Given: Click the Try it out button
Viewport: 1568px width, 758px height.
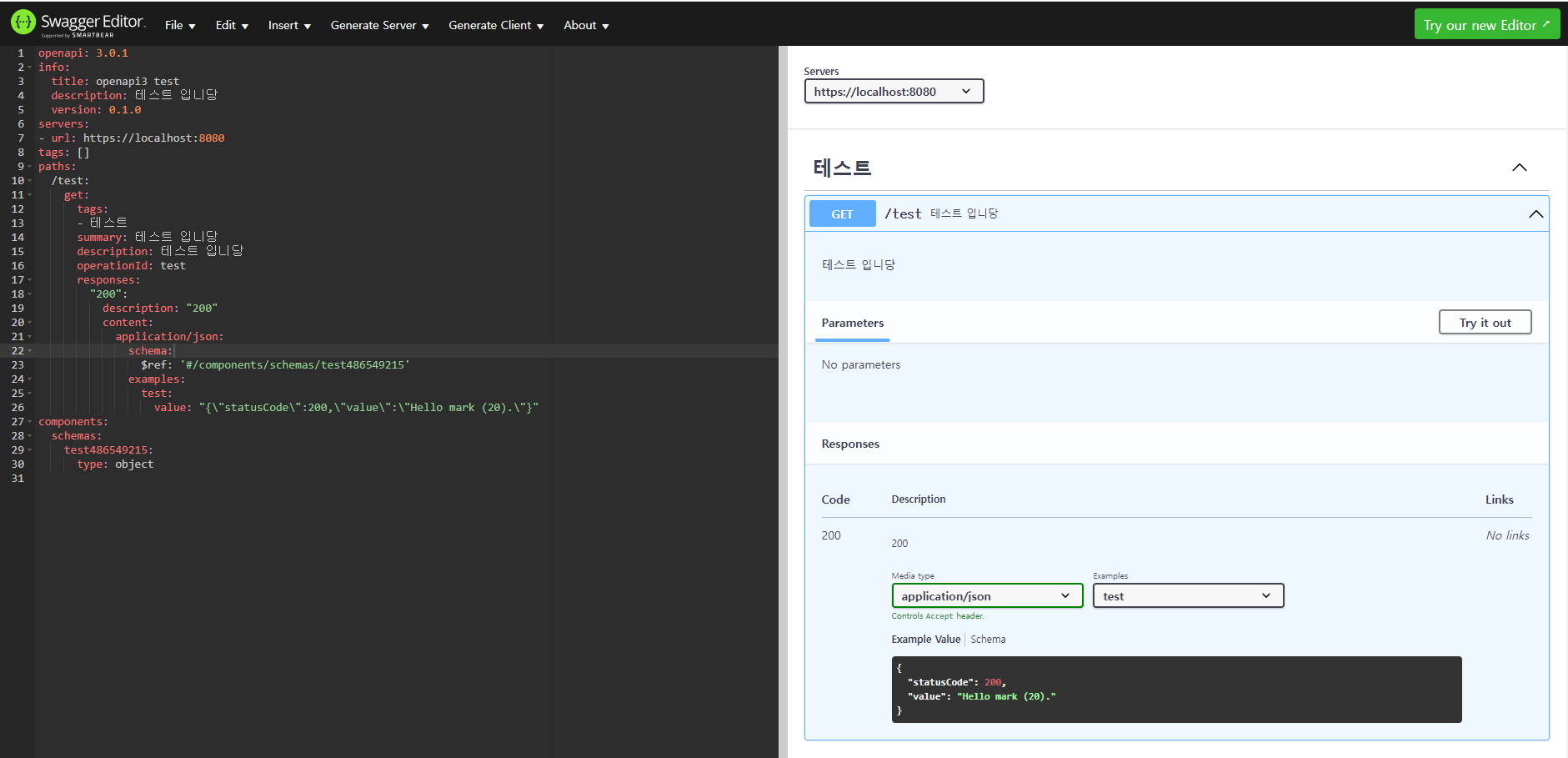Looking at the screenshot, I should click(x=1485, y=323).
